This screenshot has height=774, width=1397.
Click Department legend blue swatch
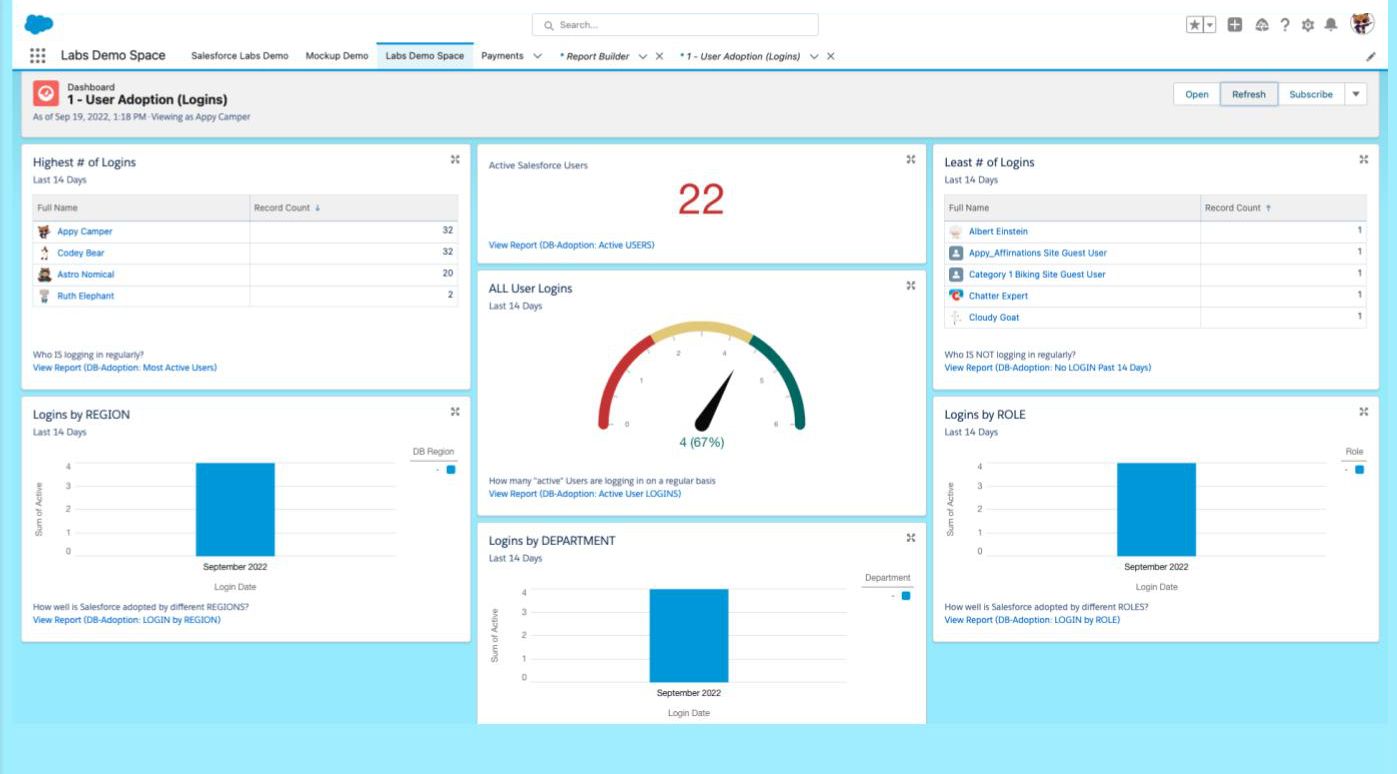[906, 595]
